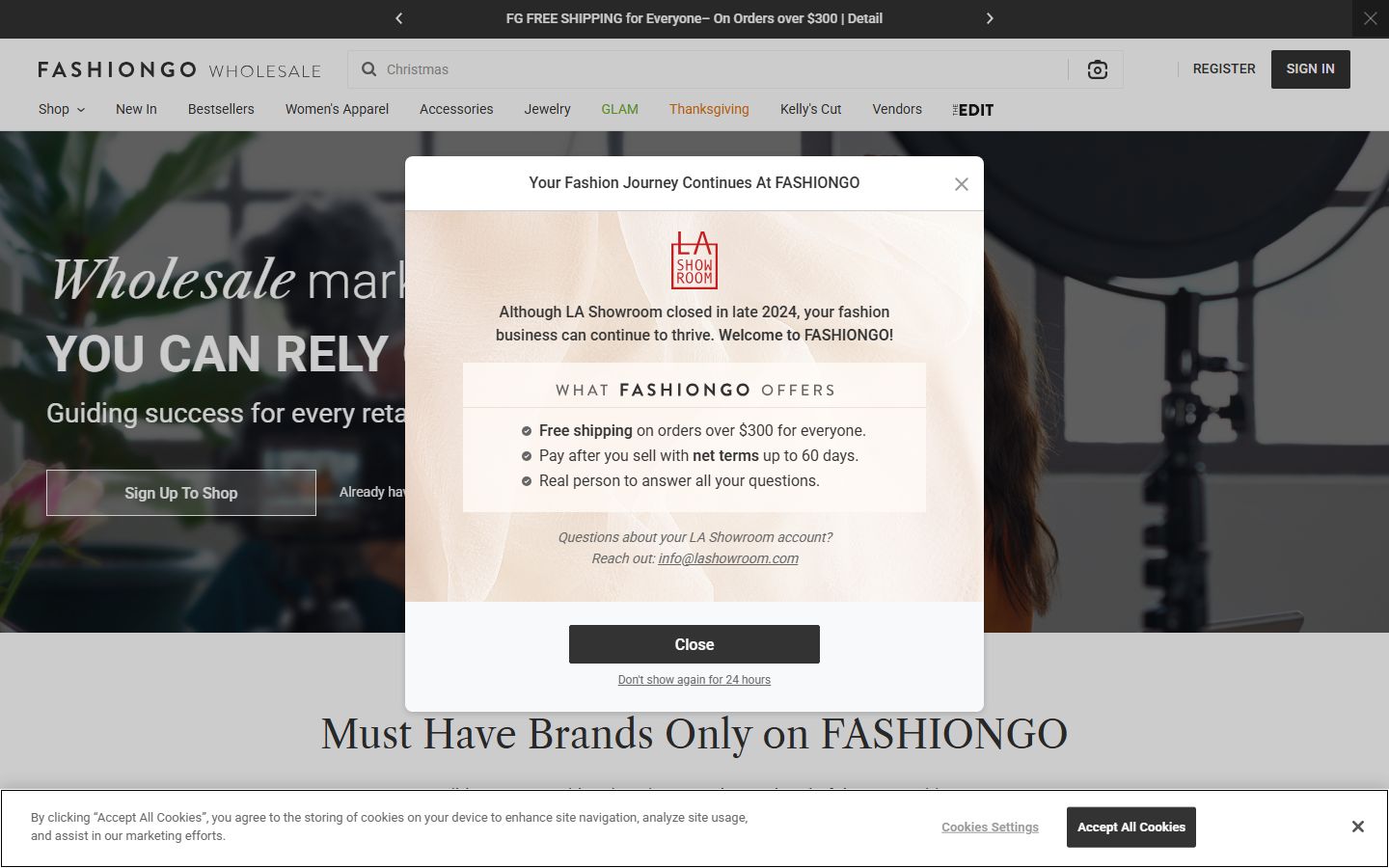
Task: Dismiss the top announcement banner
Action: 1371,18
